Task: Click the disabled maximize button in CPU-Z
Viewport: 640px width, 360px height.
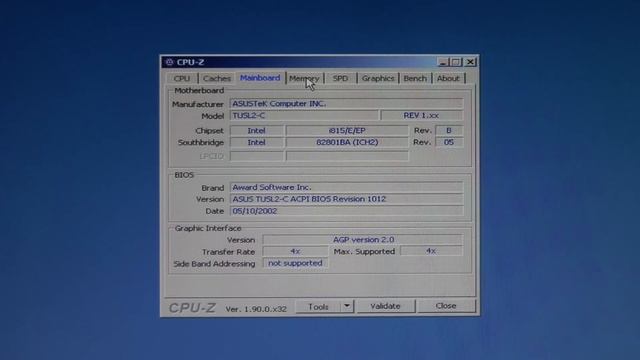Action: pos(456,62)
